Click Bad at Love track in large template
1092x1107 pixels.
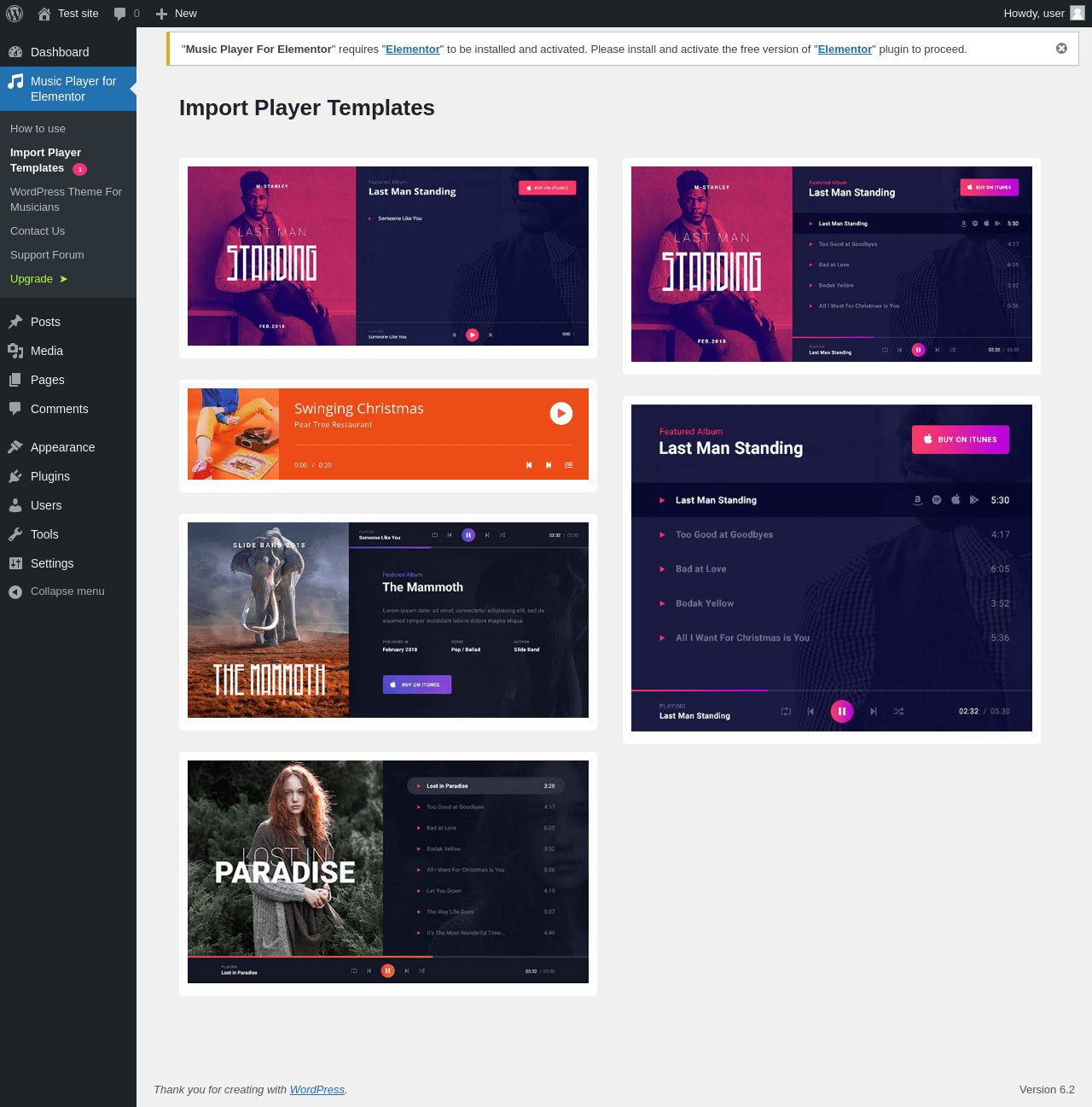[x=700, y=569]
